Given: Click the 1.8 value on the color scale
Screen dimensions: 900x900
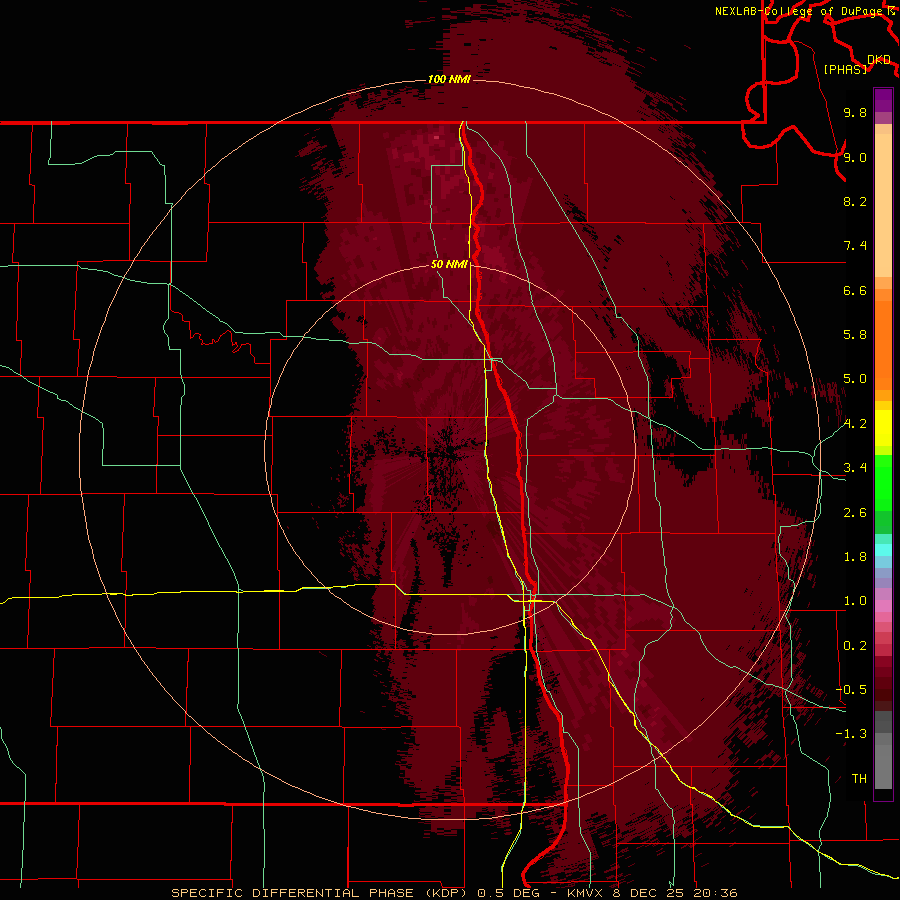Looking at the screenshot, I should 855,557.
